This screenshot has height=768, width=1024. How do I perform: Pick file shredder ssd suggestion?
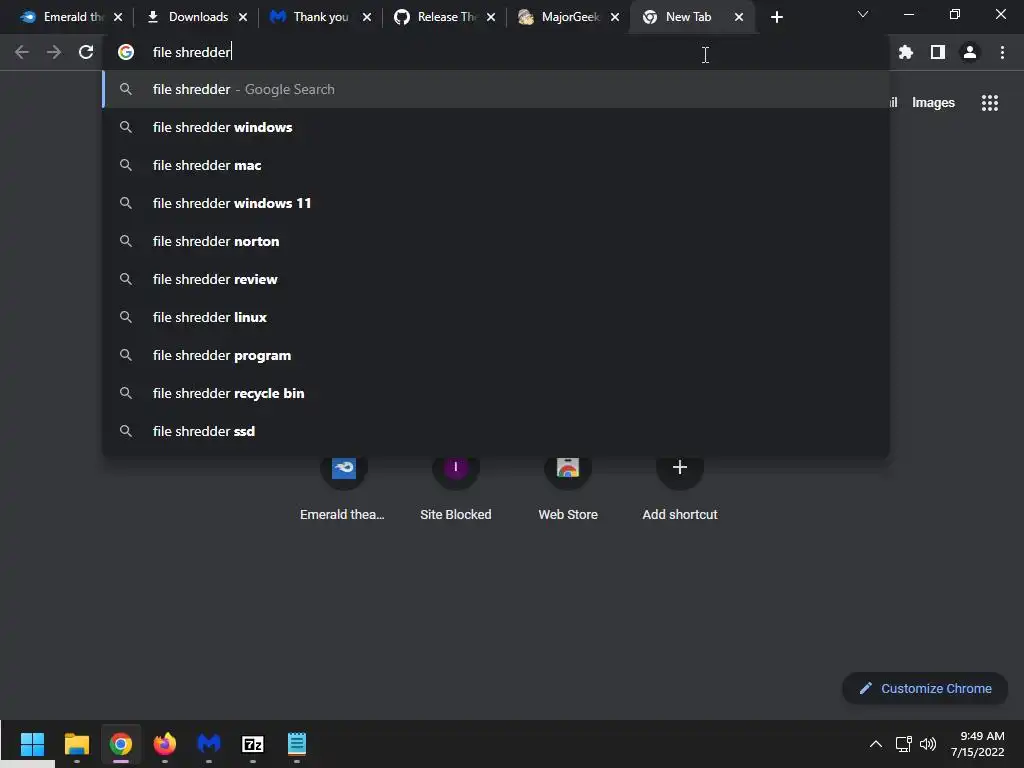496,431
